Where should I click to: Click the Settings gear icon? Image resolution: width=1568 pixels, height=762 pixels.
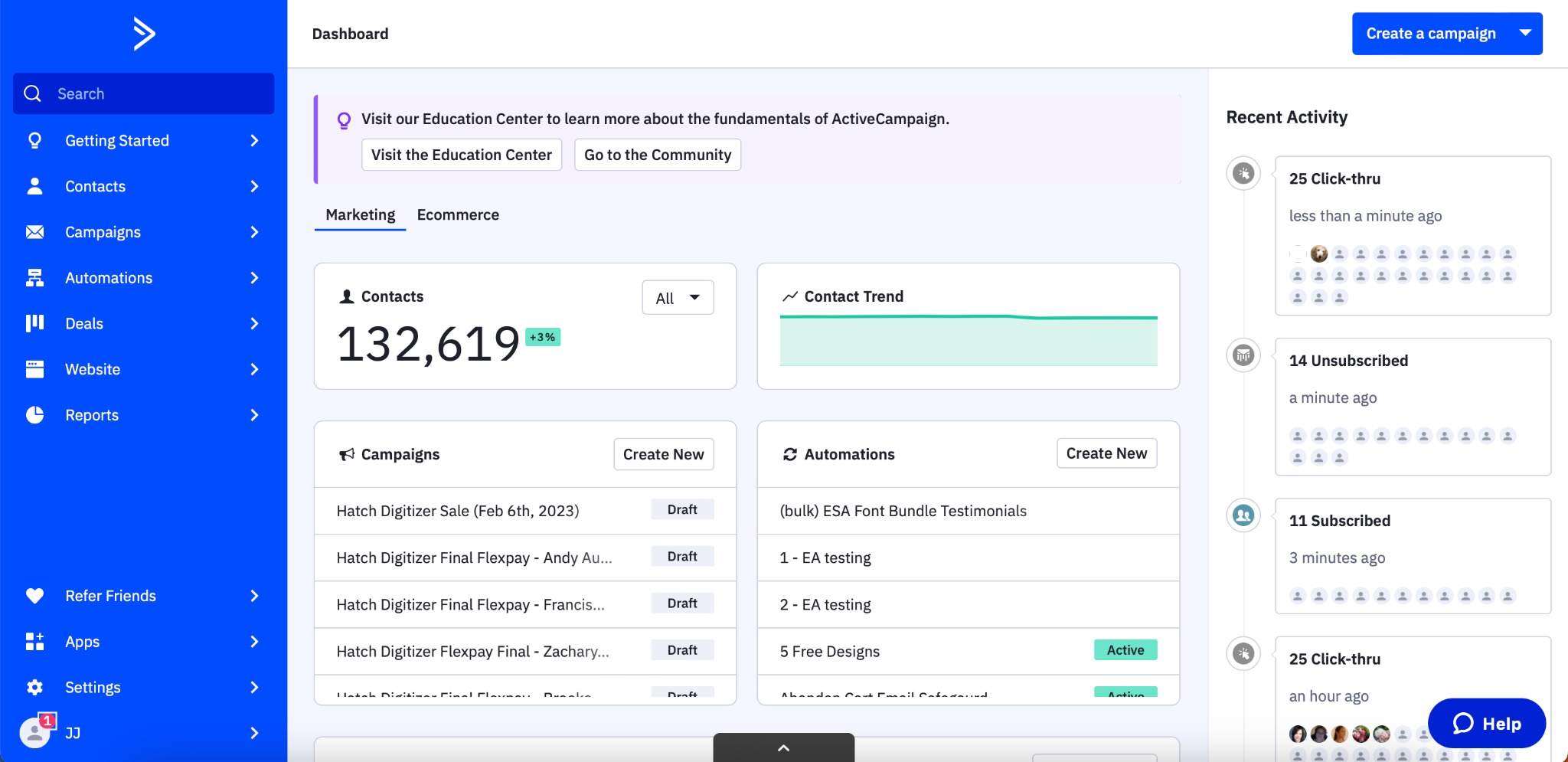click(x=34, y=687)
